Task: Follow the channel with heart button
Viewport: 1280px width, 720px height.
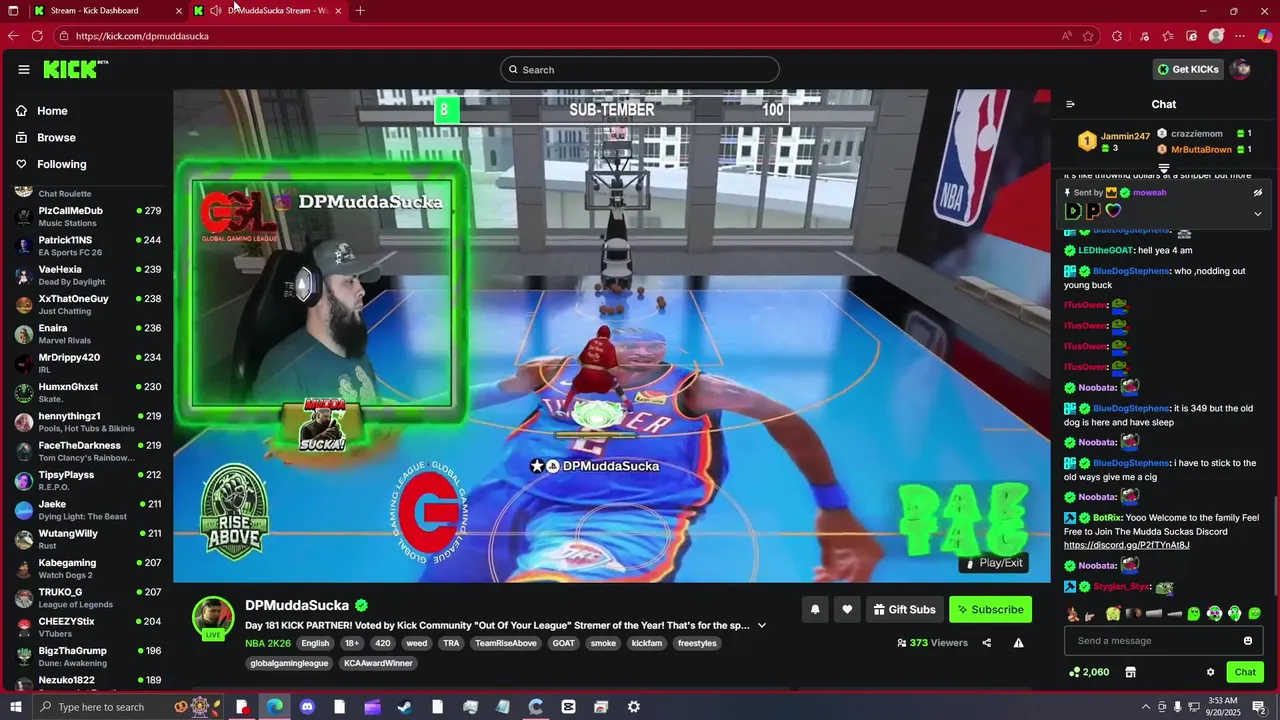Action: 847,609
